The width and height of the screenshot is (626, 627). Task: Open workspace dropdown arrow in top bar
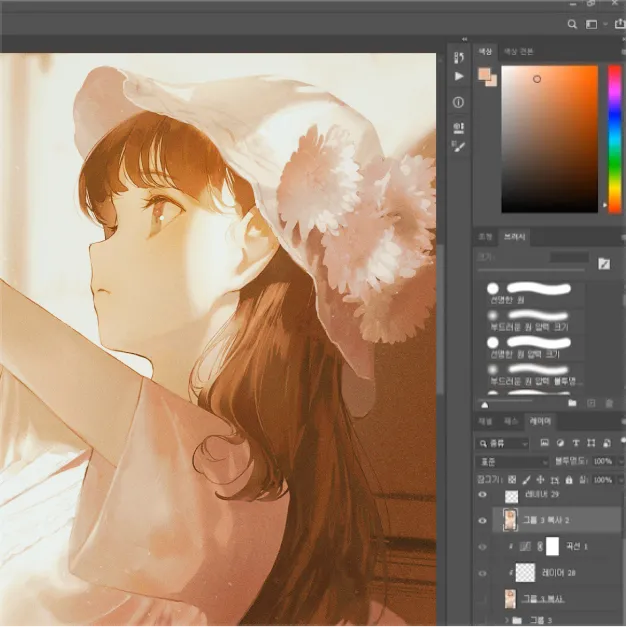click(605, 24)
